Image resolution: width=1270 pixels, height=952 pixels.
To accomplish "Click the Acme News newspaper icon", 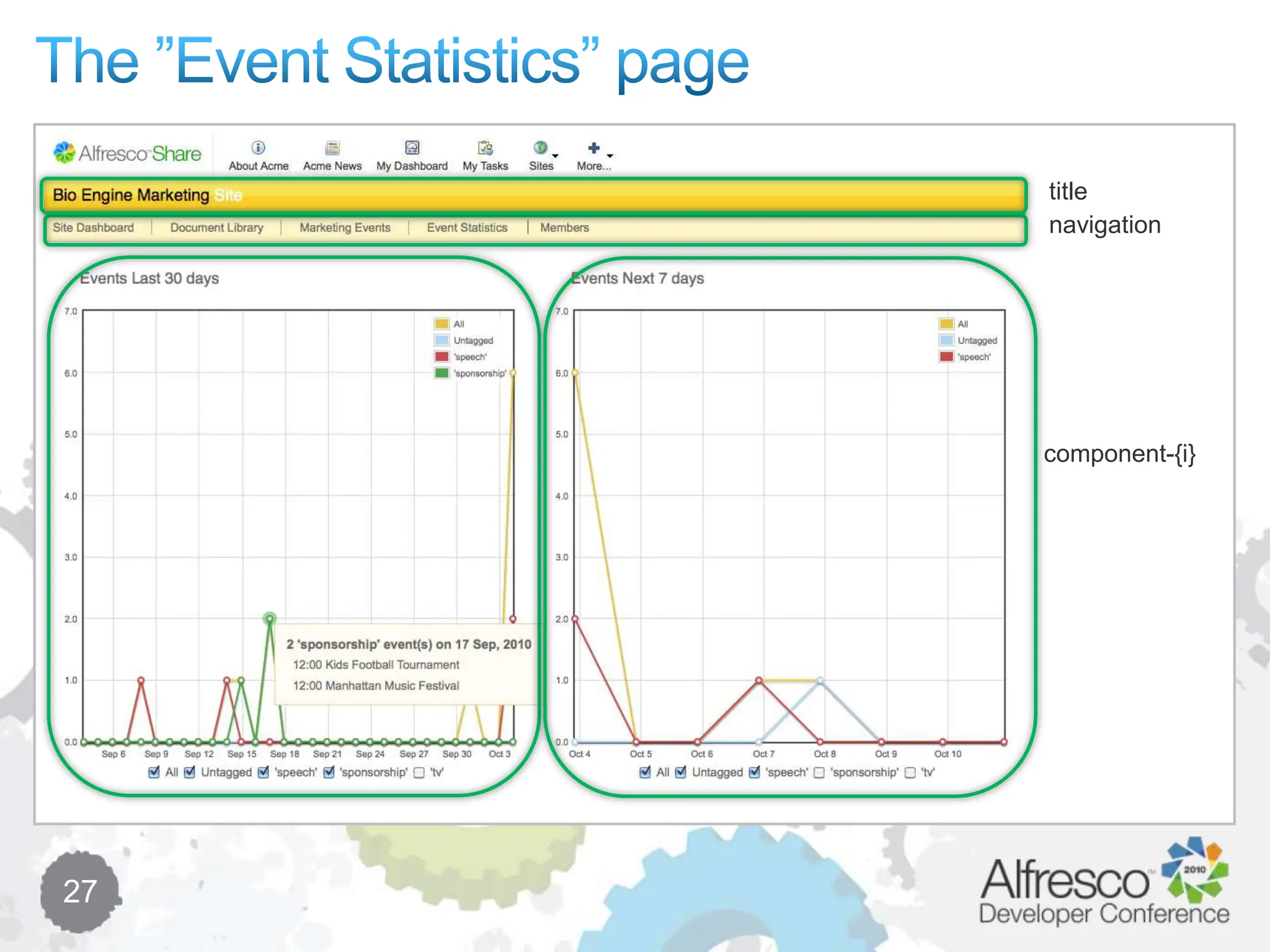I will pos(332,148).
